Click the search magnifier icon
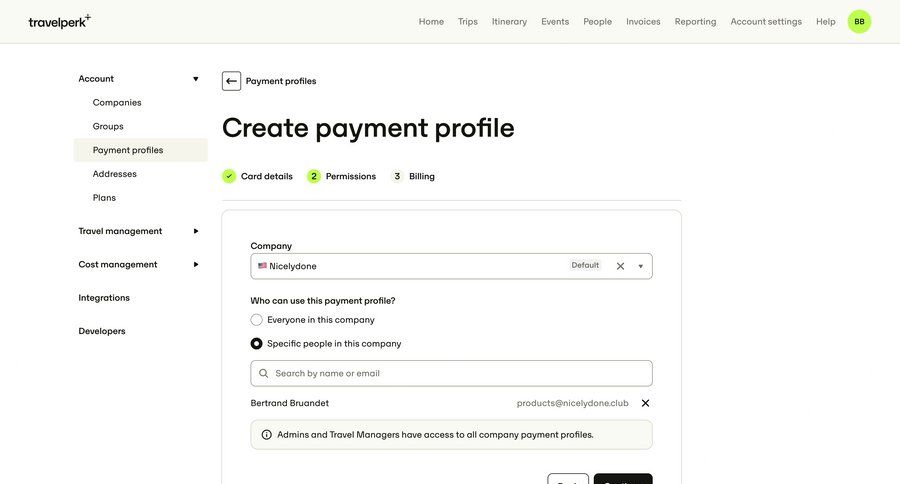Image resolution: width=900 pixels, height=484 pixels. point(264,373)
